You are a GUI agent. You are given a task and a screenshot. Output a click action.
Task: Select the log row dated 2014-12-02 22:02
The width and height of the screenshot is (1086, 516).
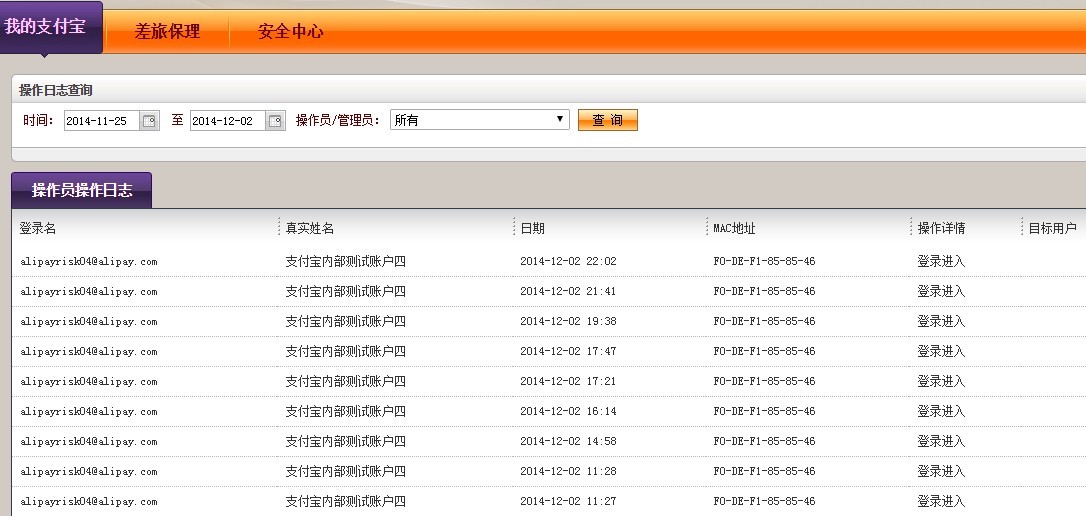pyautogui.click(x=568, y=262)
